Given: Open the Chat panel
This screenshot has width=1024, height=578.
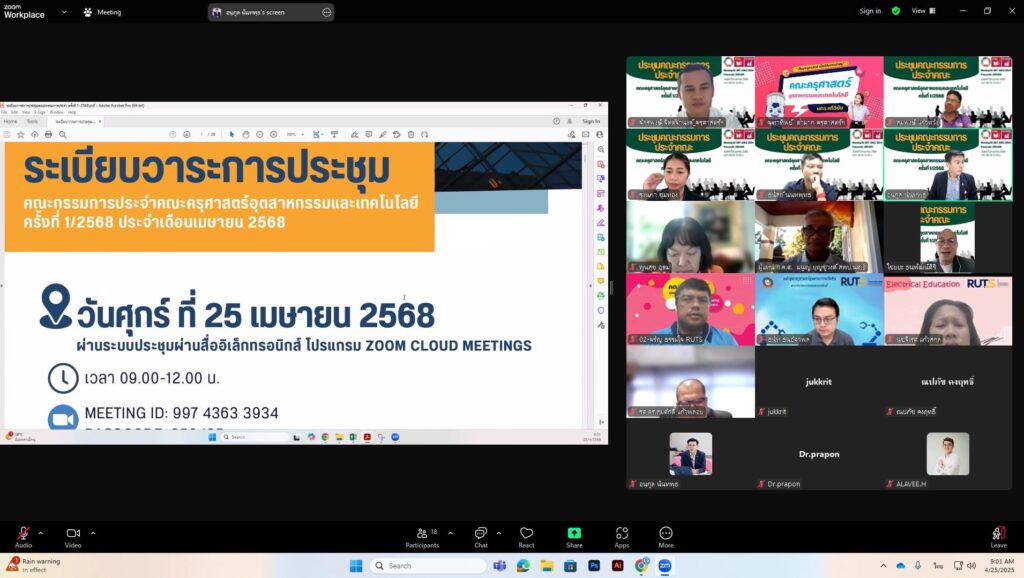Looking at the screenshot, I should tap(481, 537).
